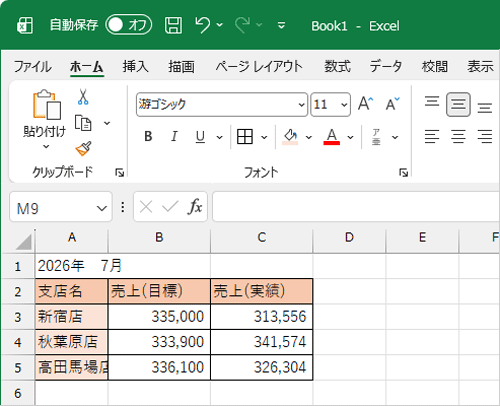Toggle Italic formatting button

point(174,136)
